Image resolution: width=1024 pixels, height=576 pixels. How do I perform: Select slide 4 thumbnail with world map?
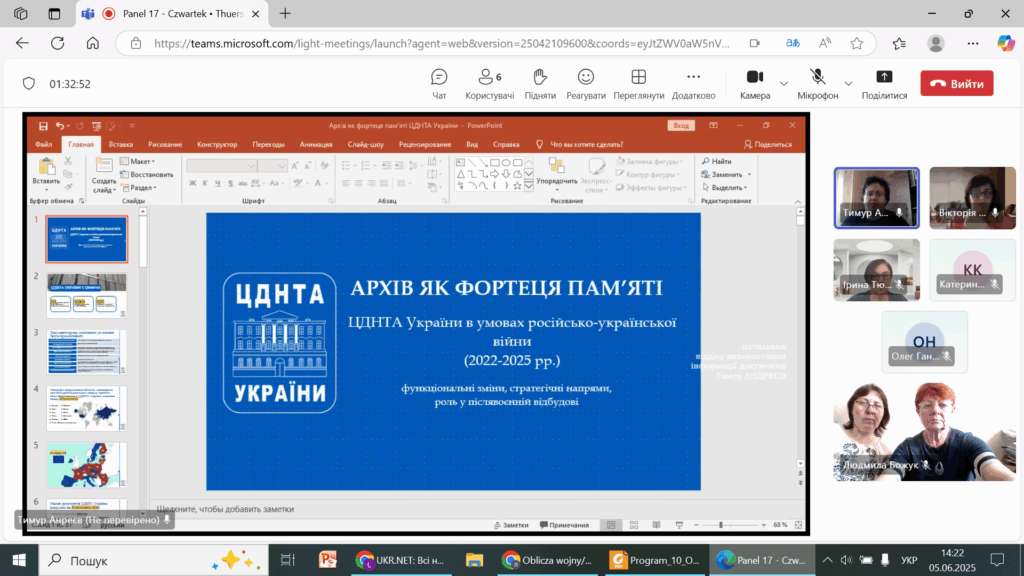[87, 408]
